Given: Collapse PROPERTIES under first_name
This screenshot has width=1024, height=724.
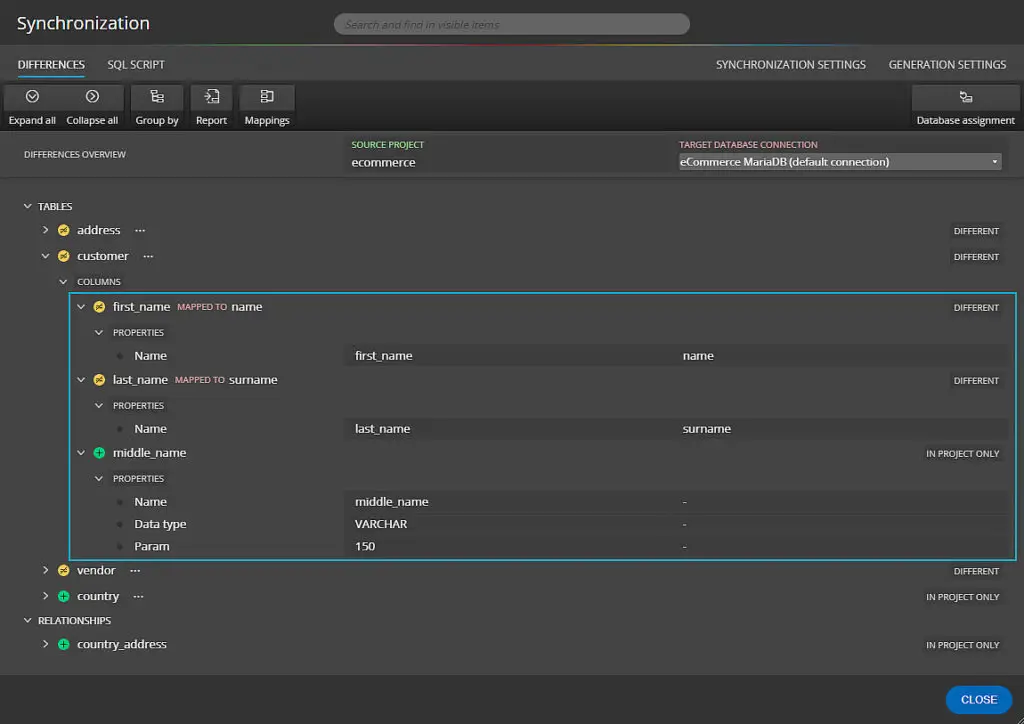Looking at the screenshot, I should coord(99,333).
